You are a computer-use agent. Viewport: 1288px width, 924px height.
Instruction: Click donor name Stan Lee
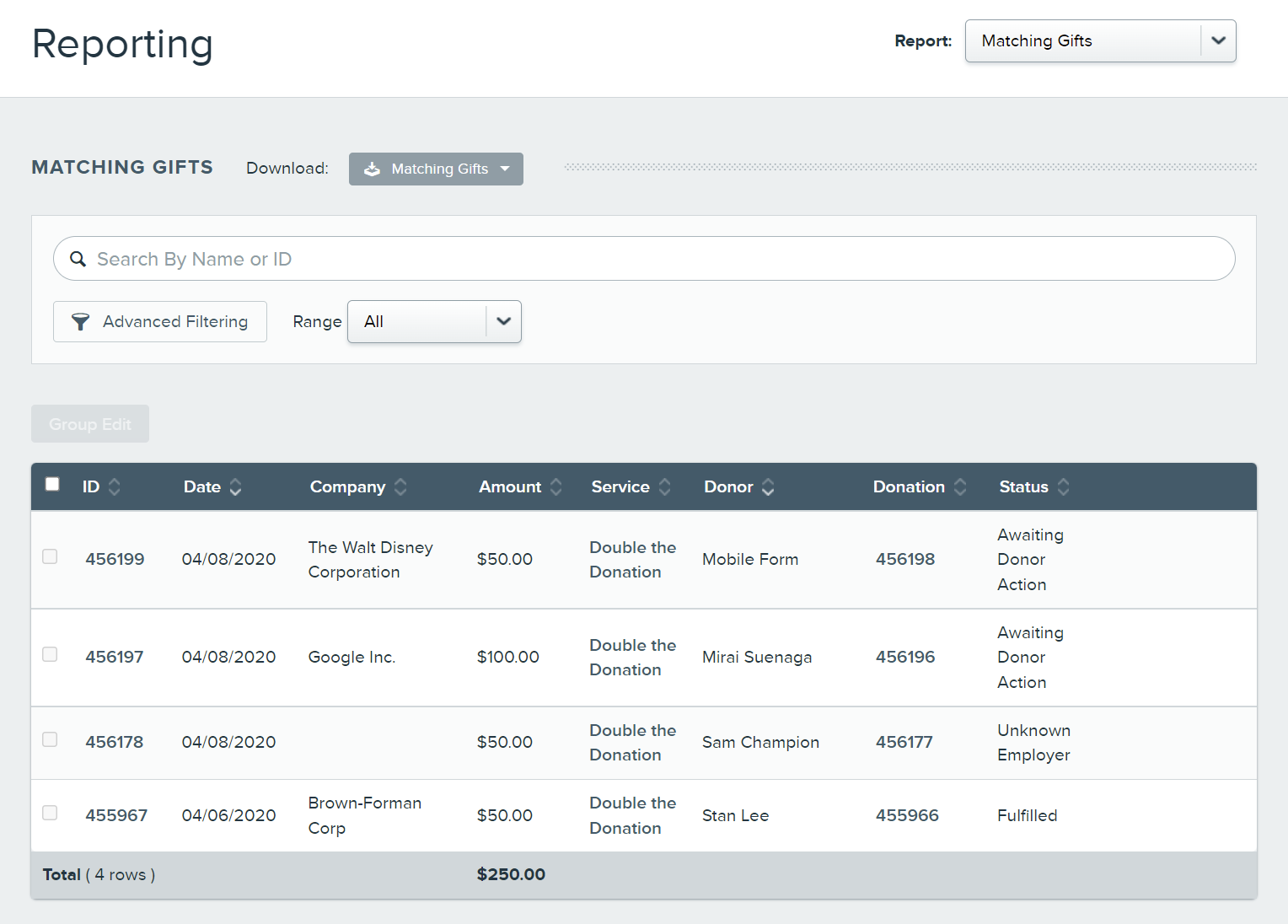coord(735,815)
